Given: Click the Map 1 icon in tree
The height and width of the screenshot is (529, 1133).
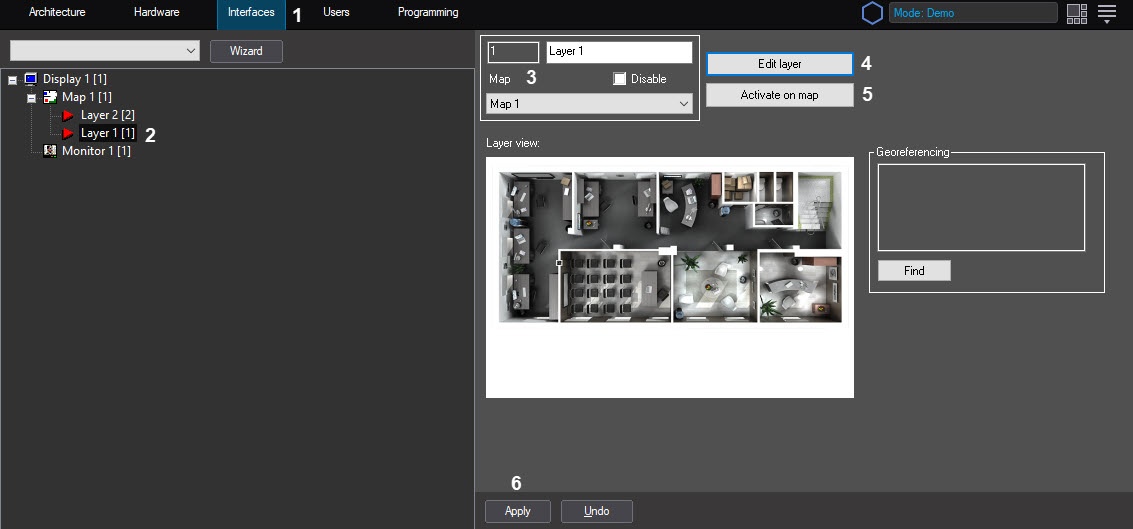Looking at the screenshot, I should coord(50,97).
